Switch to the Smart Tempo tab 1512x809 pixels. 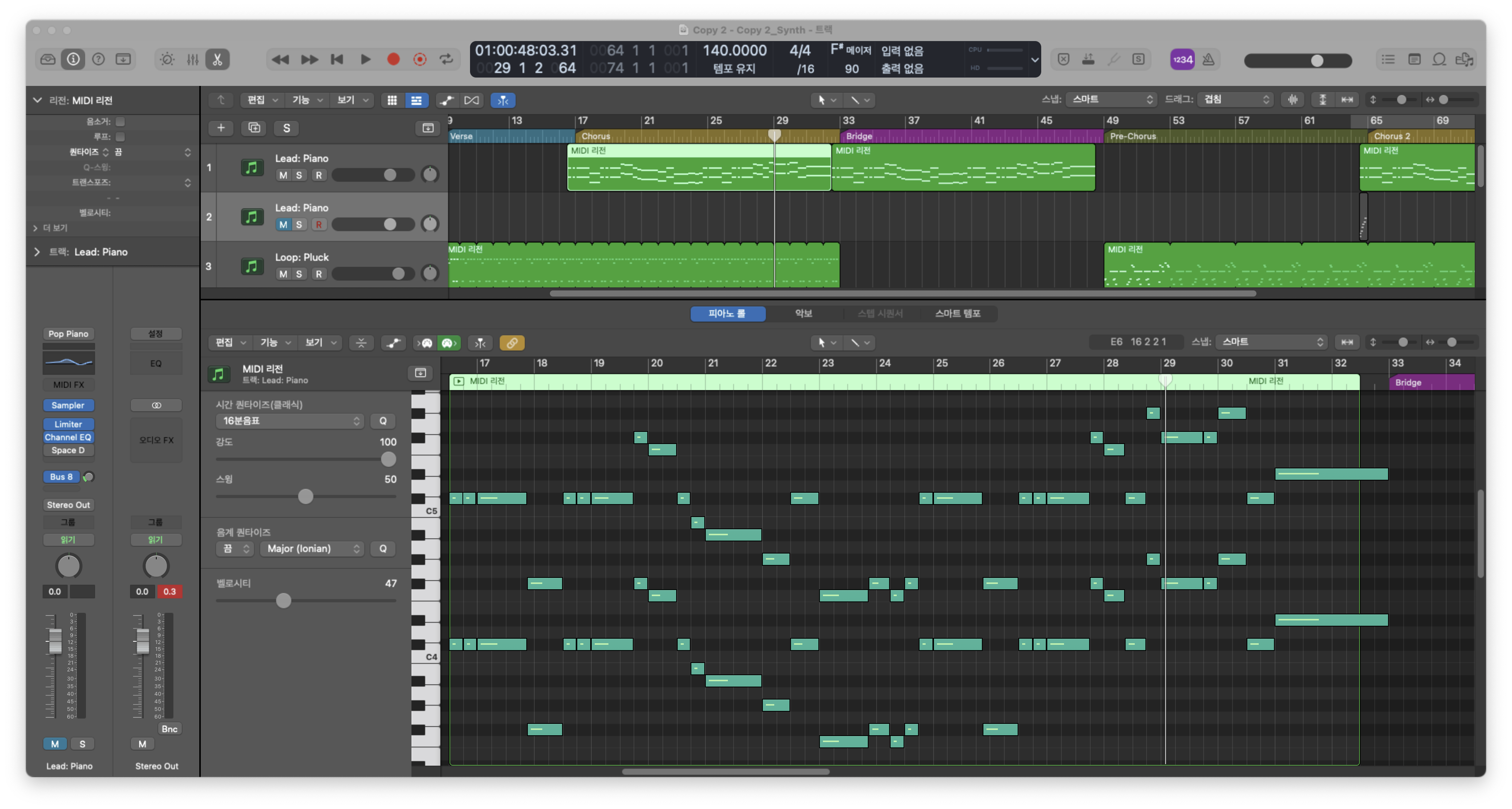click(957, 313)
